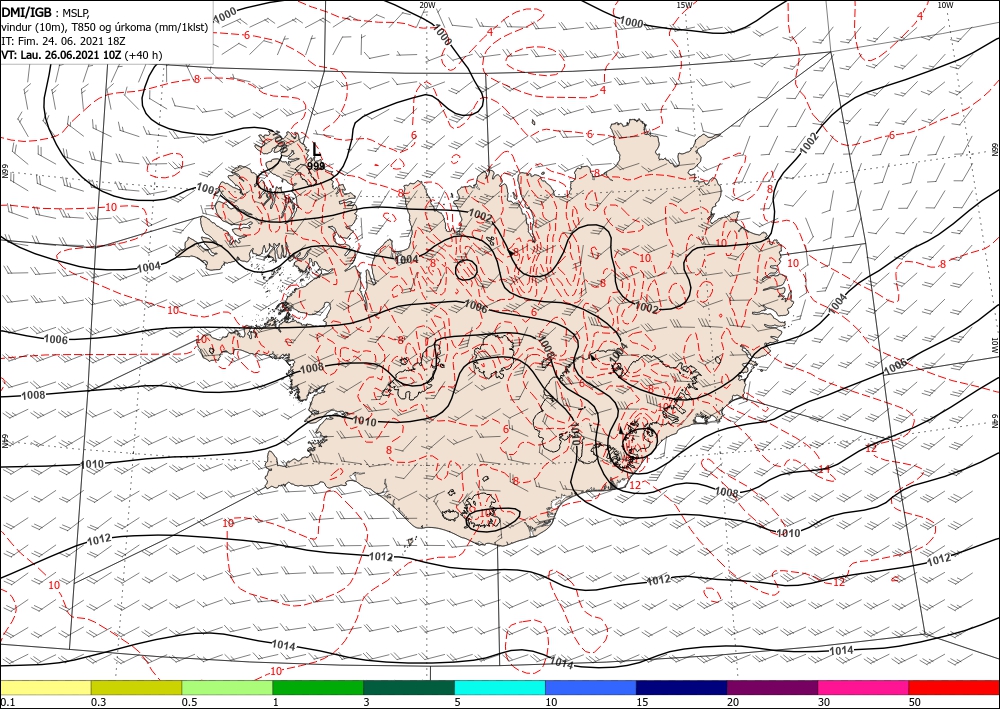The height and width of the screenshot is (709, 1000).
Task: Click the legend value "0.1"
Action: [x=8, y=702]
